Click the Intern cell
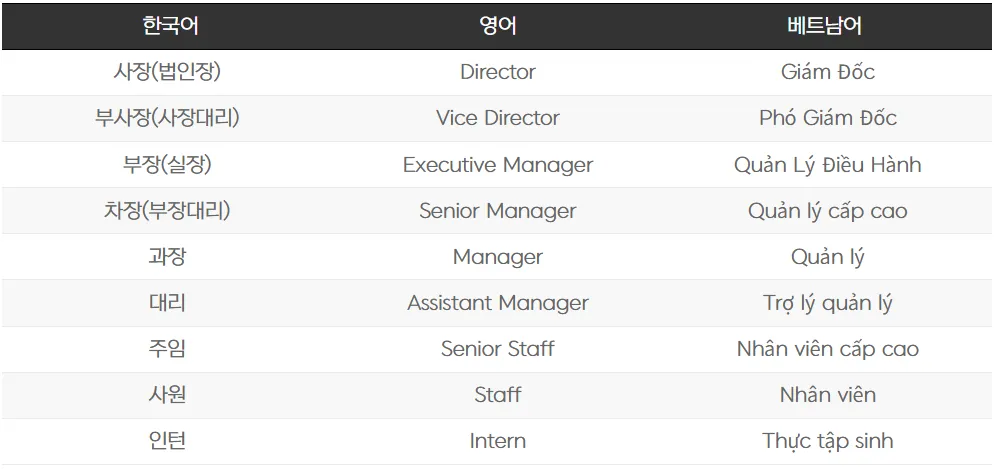Image resolution: width=994 pixels, height=469 pixels. coord(497,441)
